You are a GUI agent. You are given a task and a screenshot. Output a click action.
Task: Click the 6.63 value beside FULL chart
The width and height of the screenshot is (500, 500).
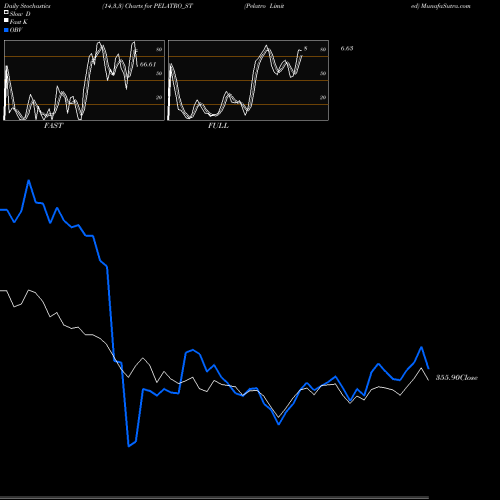click(347, 48)
